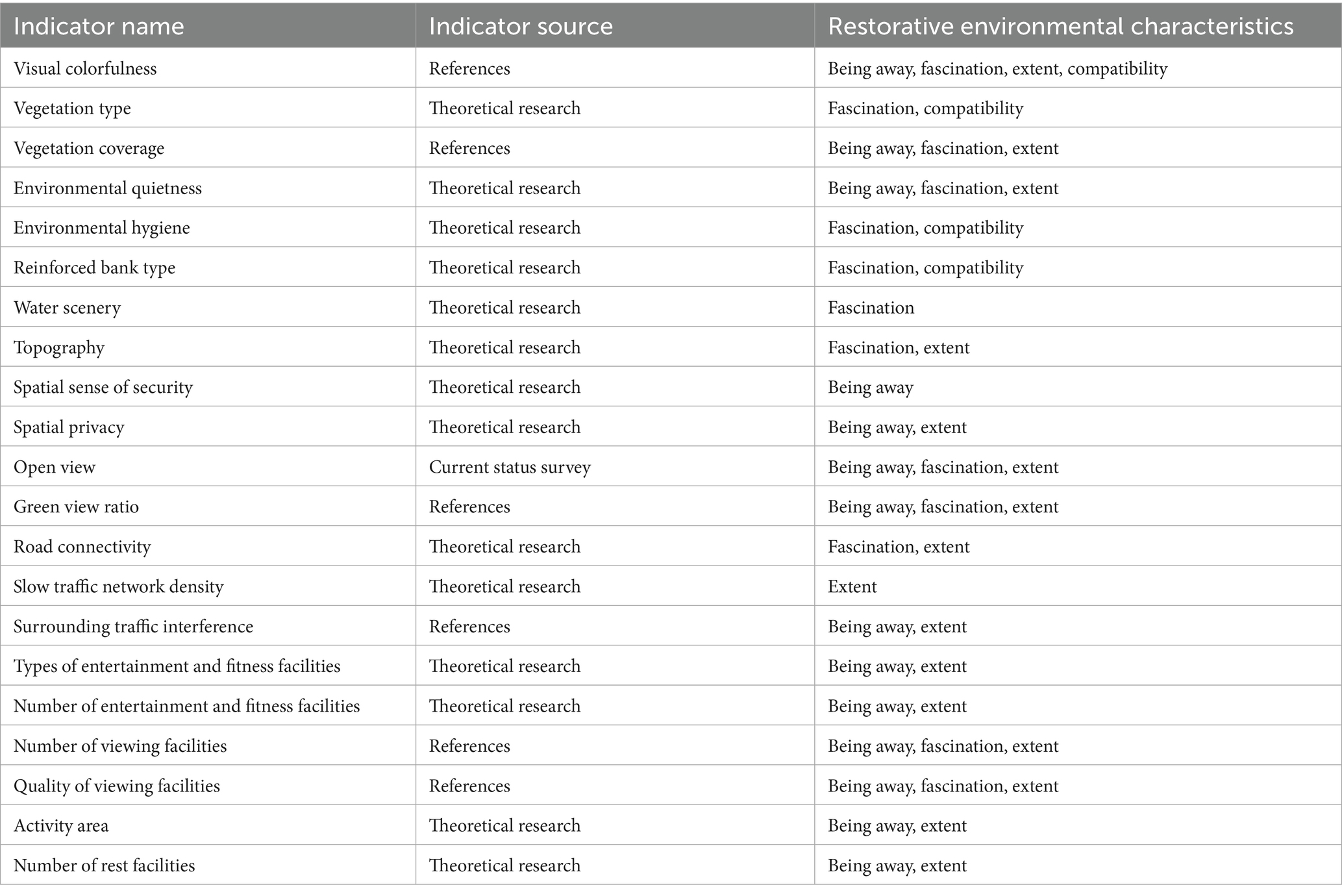Select the 'Road connectivity' indicator
This screenshot has height=896, width=1342.
click(82, 547)
